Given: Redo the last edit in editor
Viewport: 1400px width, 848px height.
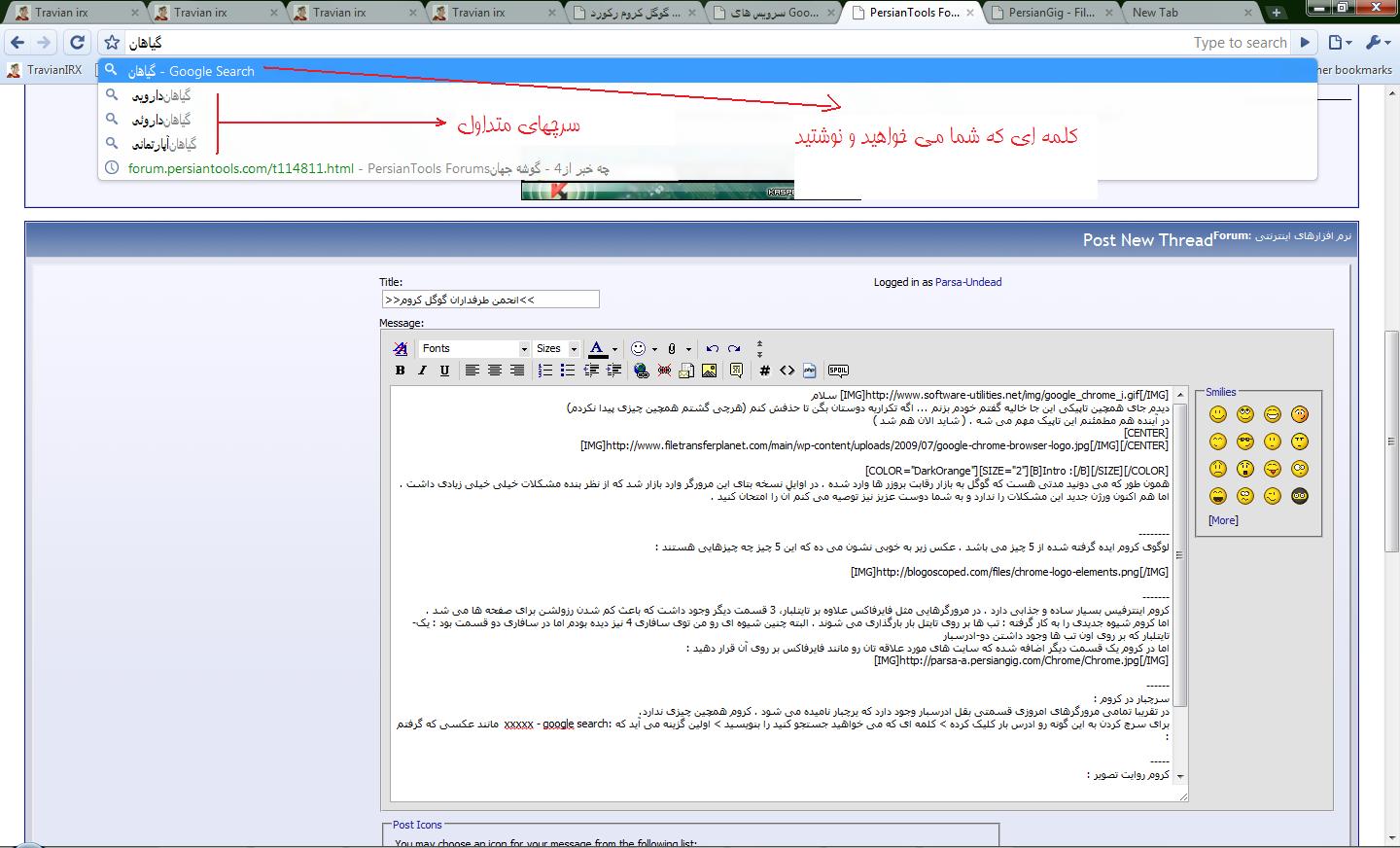Looking at the screenshot, I should click(734, 348).
